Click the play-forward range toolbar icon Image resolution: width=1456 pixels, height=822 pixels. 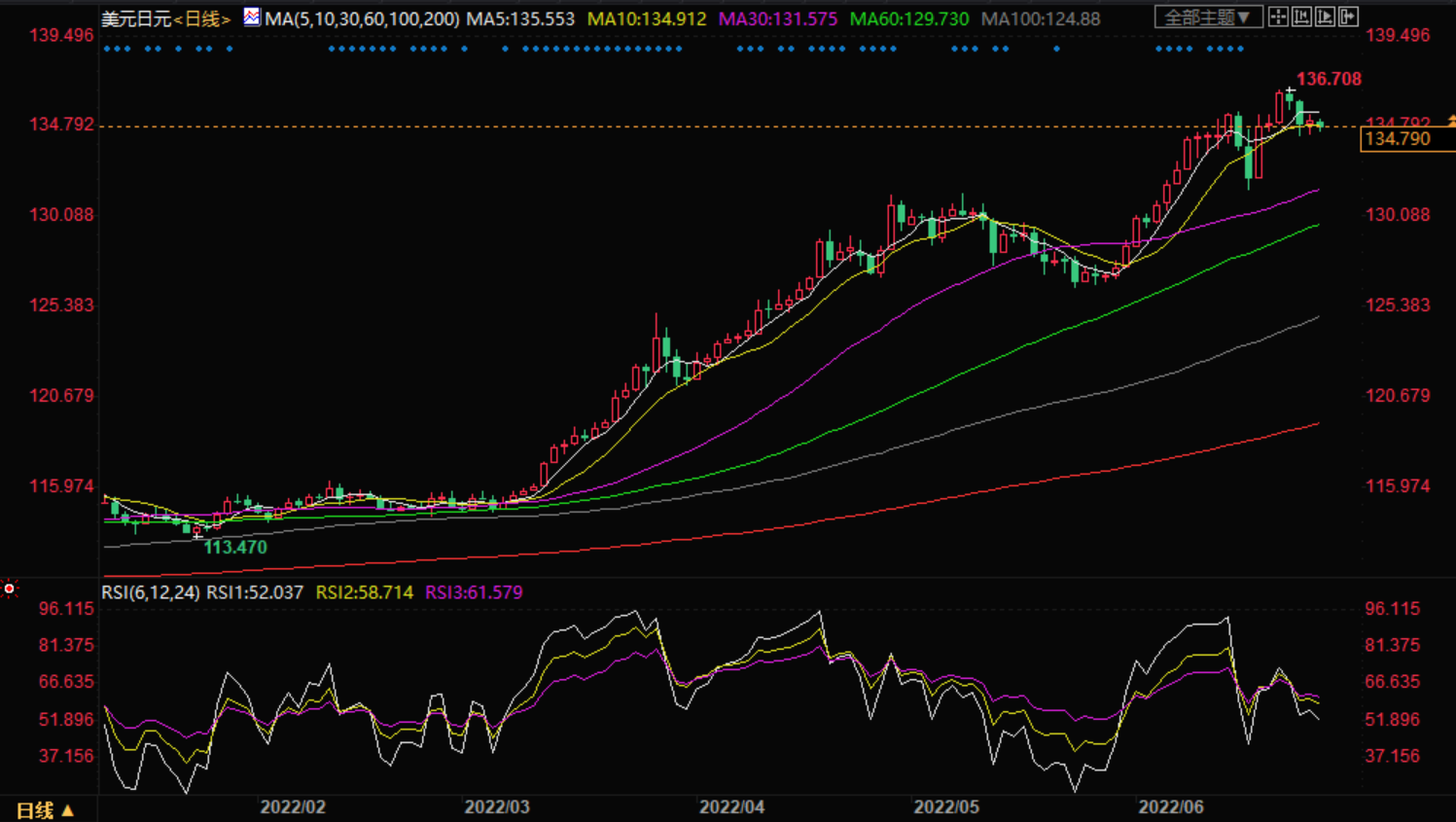click(1325, 17)
